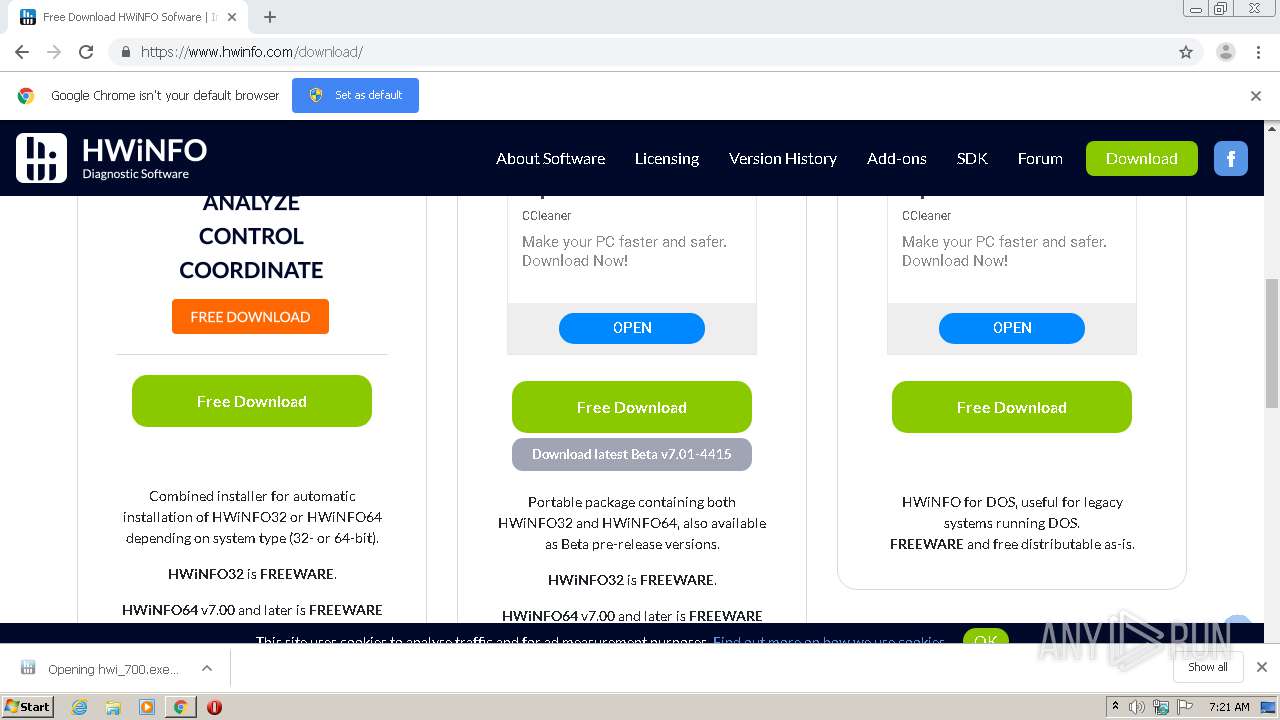Click the padlock site info icon

pos(125,52)
